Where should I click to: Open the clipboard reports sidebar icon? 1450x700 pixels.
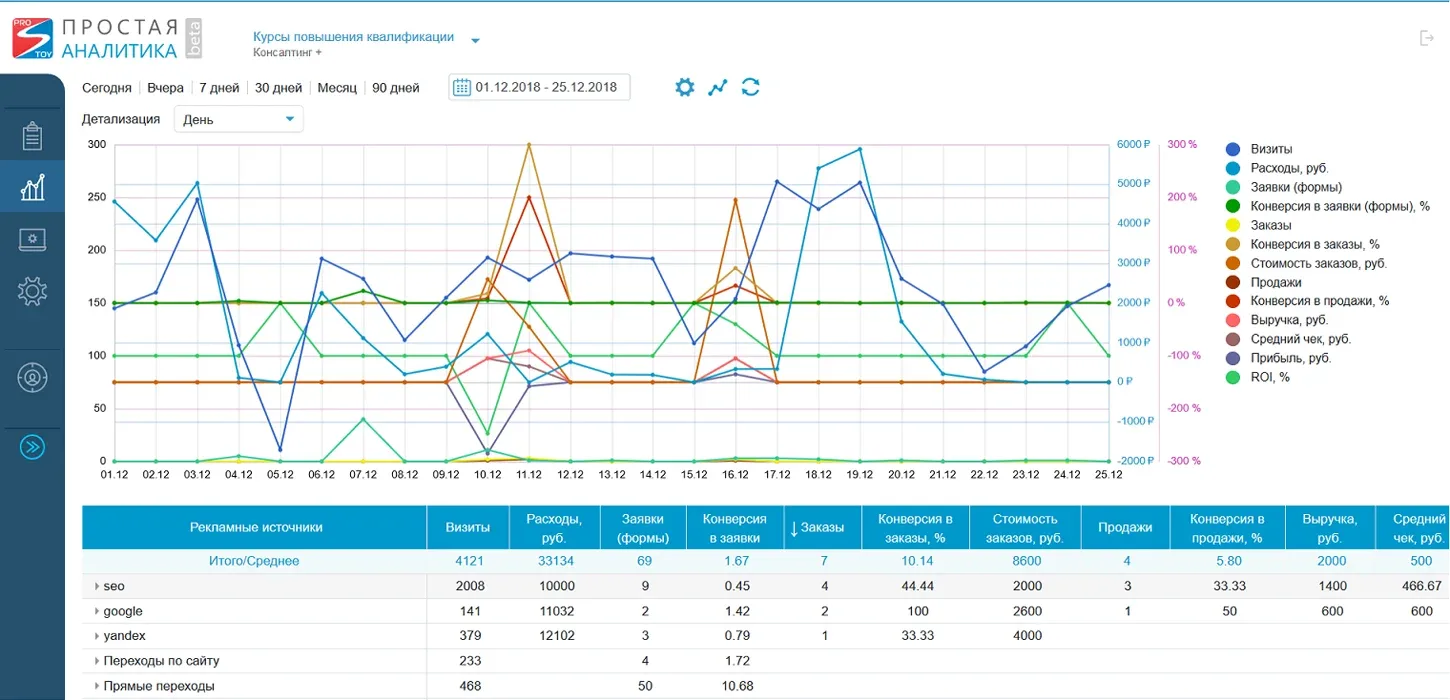[32, 136]
